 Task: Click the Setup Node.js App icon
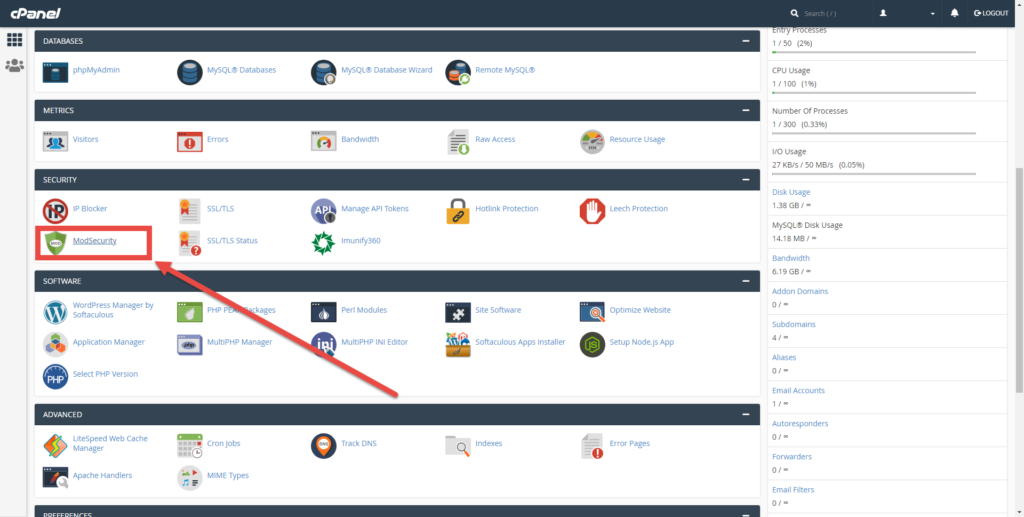click(592, 343)
